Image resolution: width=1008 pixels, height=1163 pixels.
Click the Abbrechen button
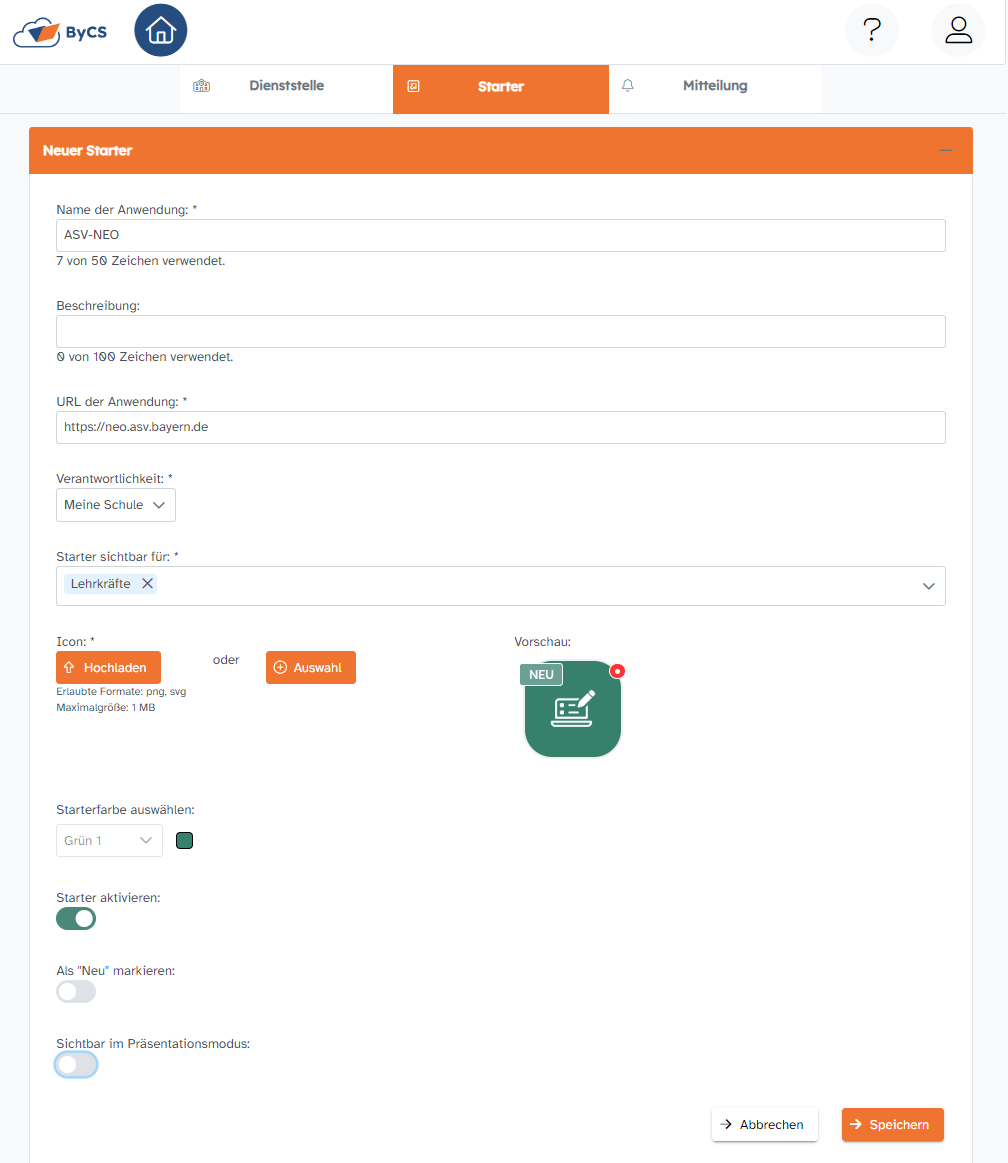click(764, 1125)
